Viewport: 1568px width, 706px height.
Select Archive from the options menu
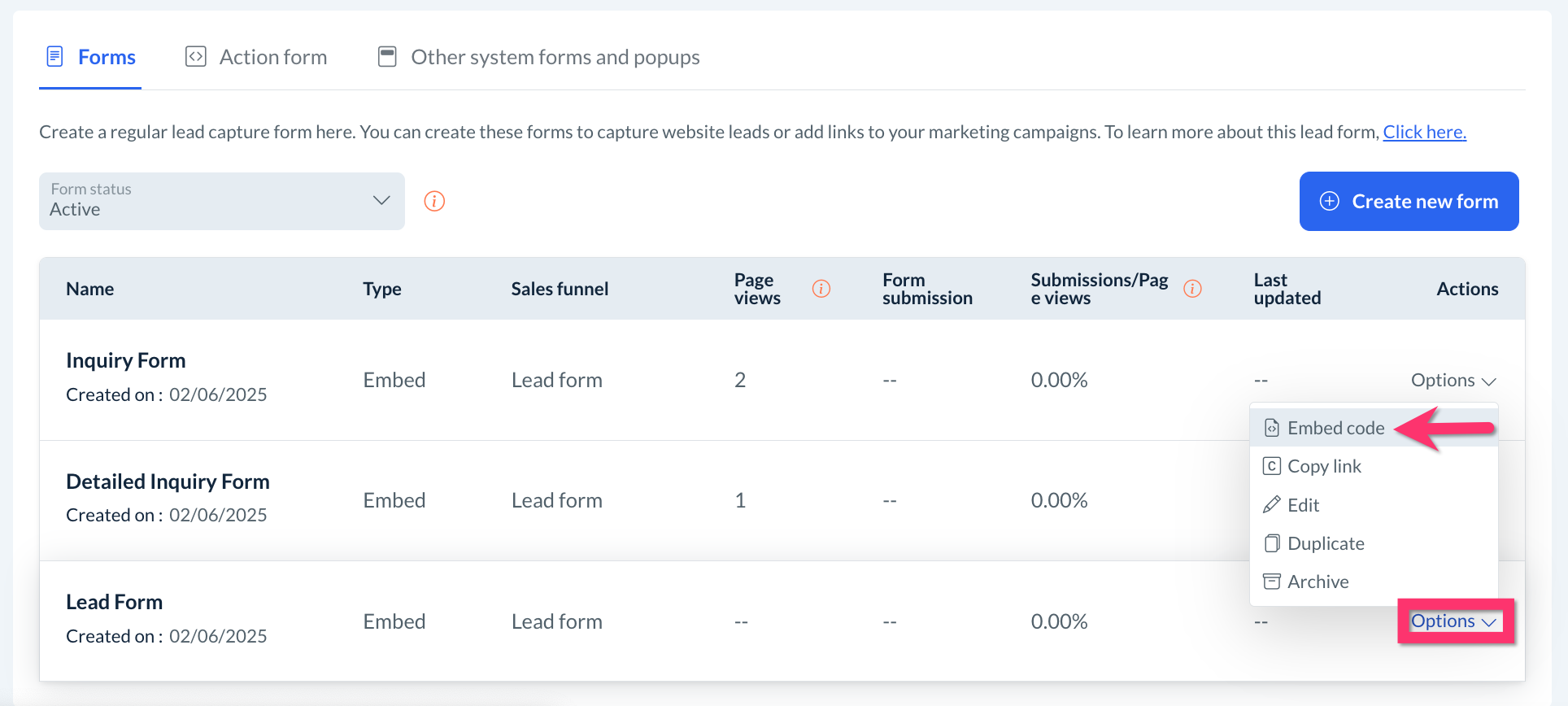[1318, 582]
